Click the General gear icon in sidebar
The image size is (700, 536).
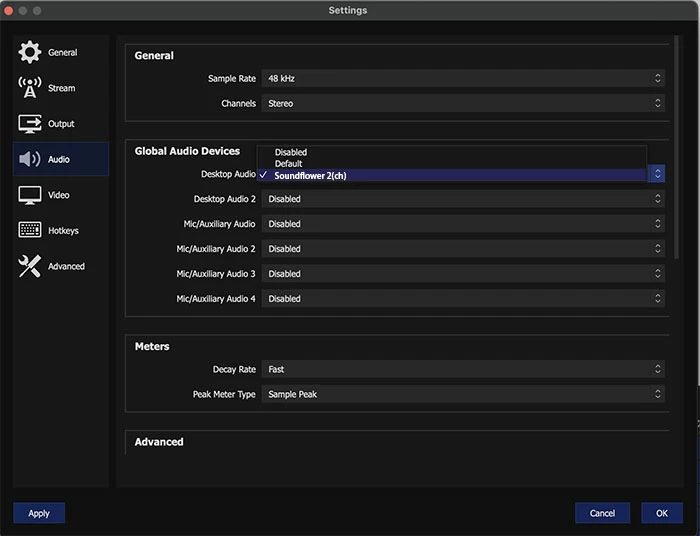point(30,53)
